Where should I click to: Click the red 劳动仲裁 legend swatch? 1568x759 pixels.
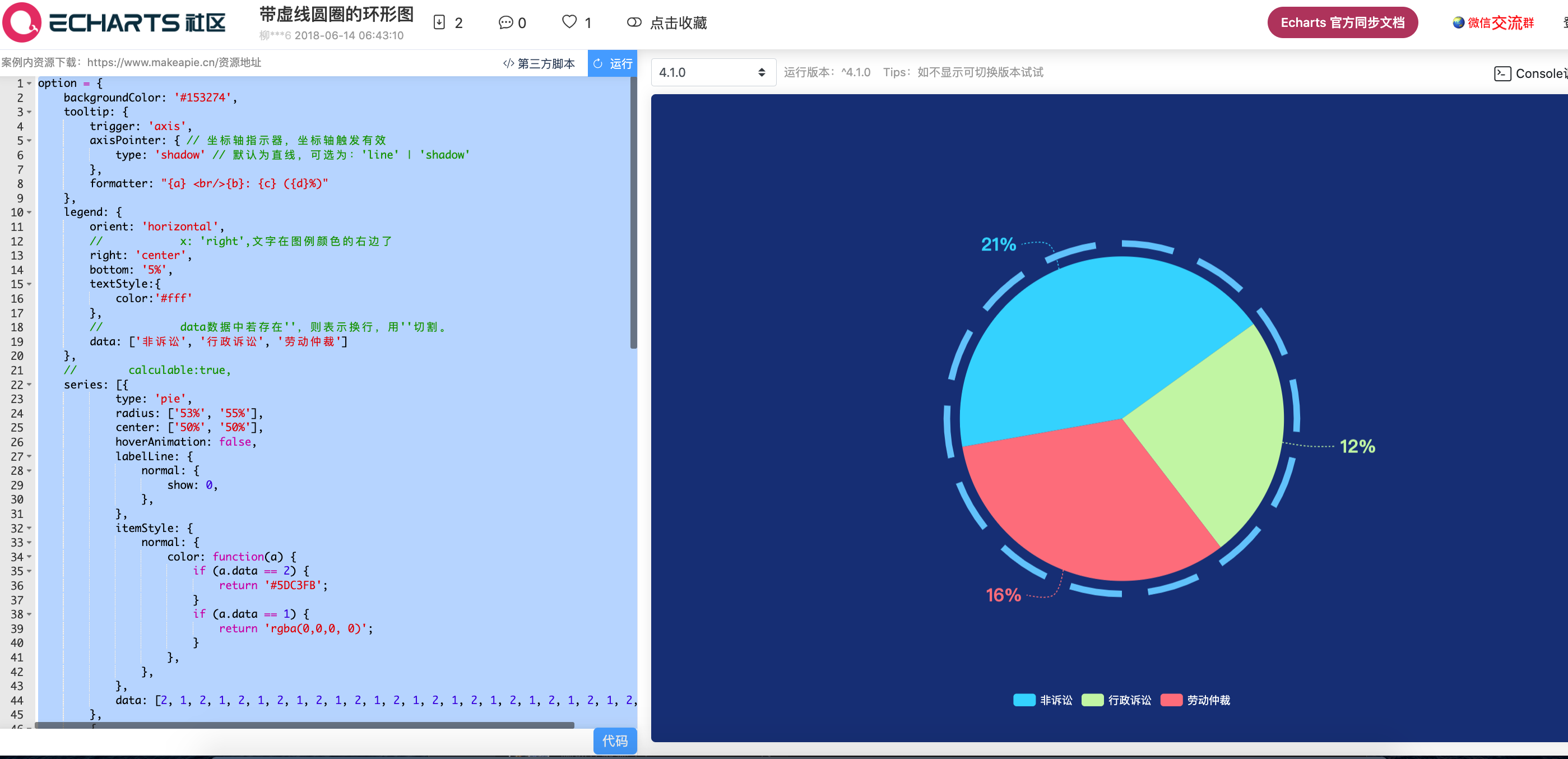coord(1171,700)
